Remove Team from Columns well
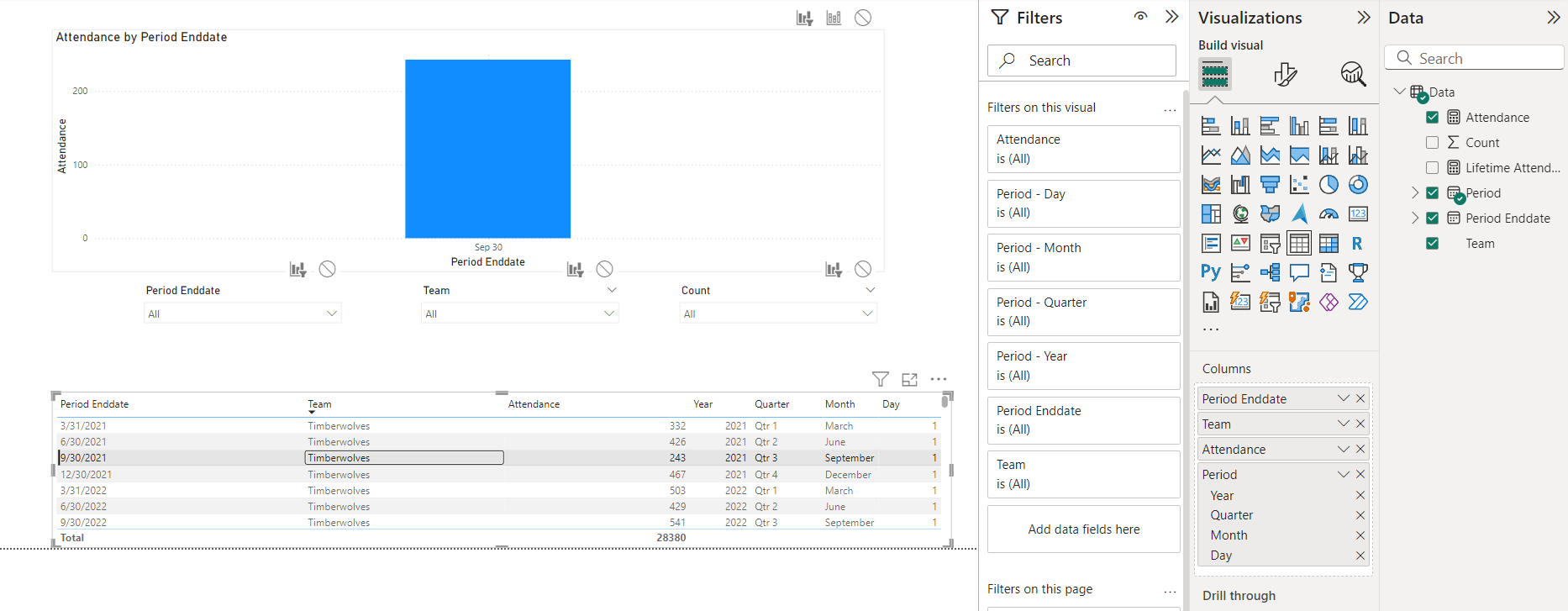 coord(1360,424)
